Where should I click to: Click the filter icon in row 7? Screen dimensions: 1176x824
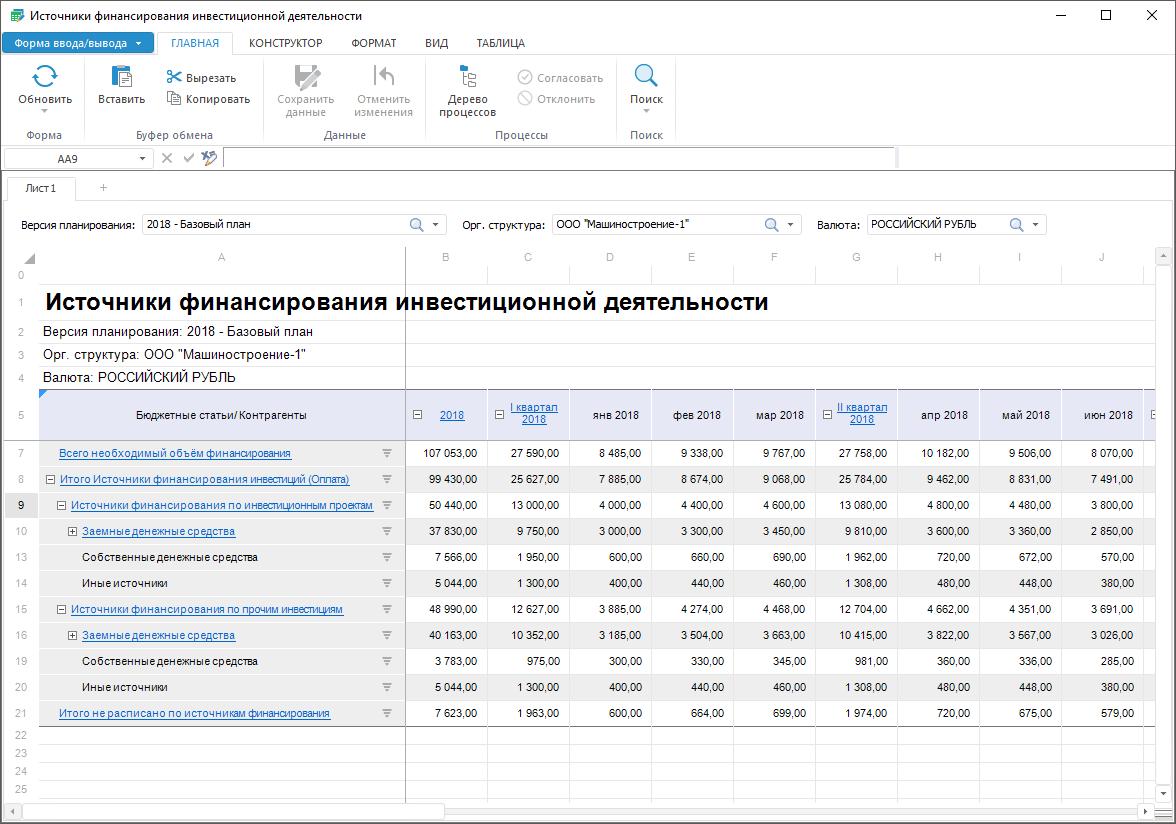[x=387, y=453]
